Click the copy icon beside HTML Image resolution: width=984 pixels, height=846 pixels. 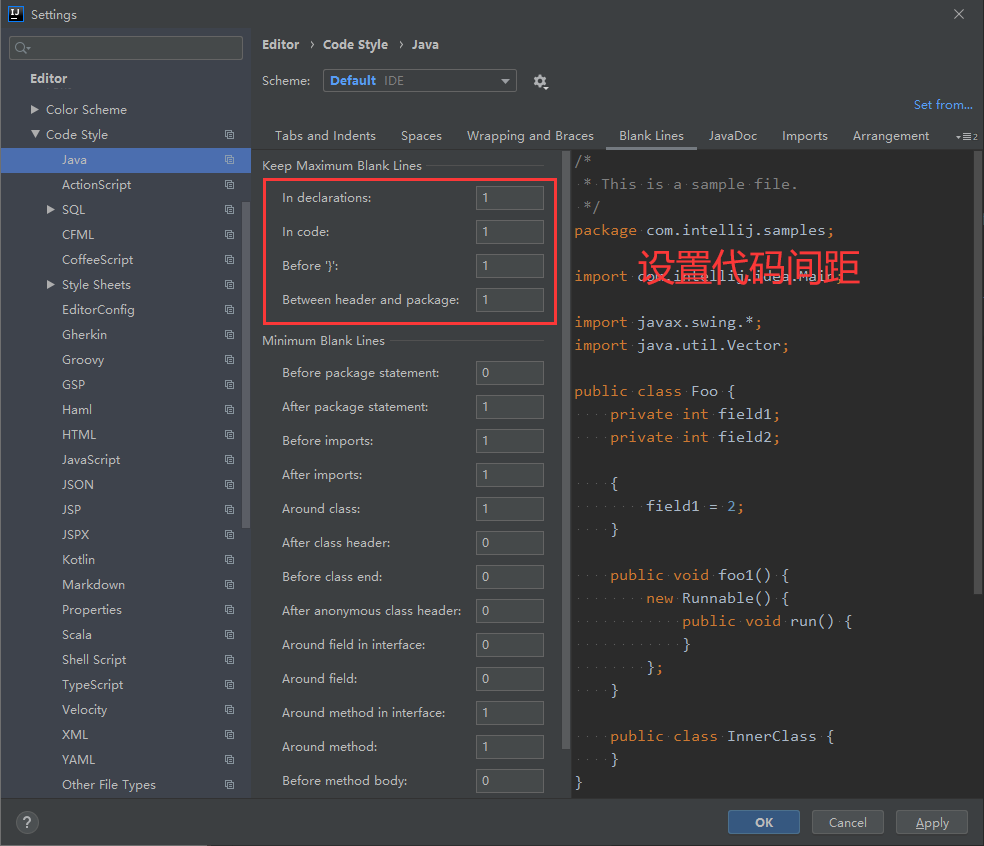pyautogui.click(x=230, y=435)
